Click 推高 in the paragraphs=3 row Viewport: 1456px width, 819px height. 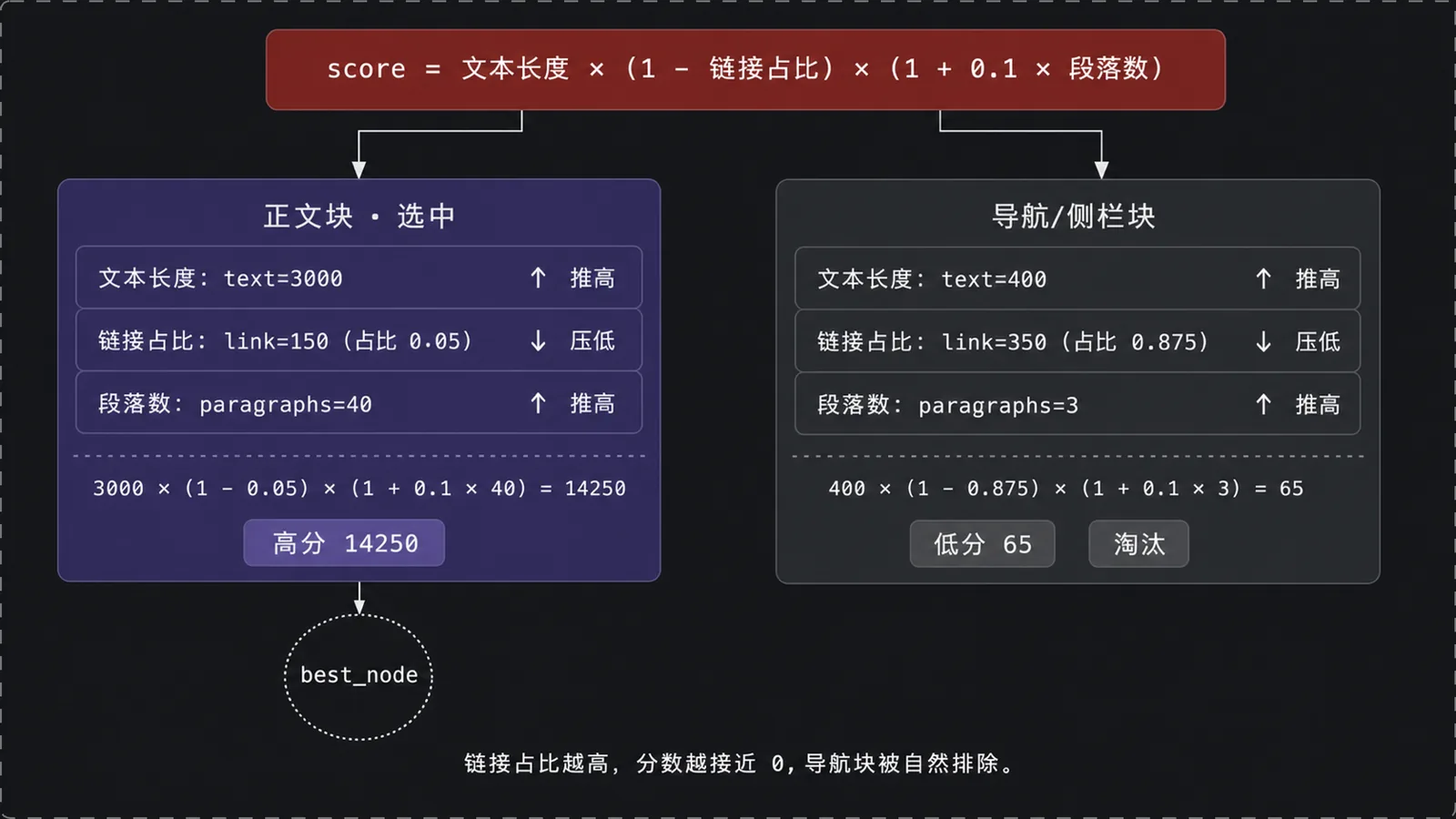click(x=1318, y=404)
